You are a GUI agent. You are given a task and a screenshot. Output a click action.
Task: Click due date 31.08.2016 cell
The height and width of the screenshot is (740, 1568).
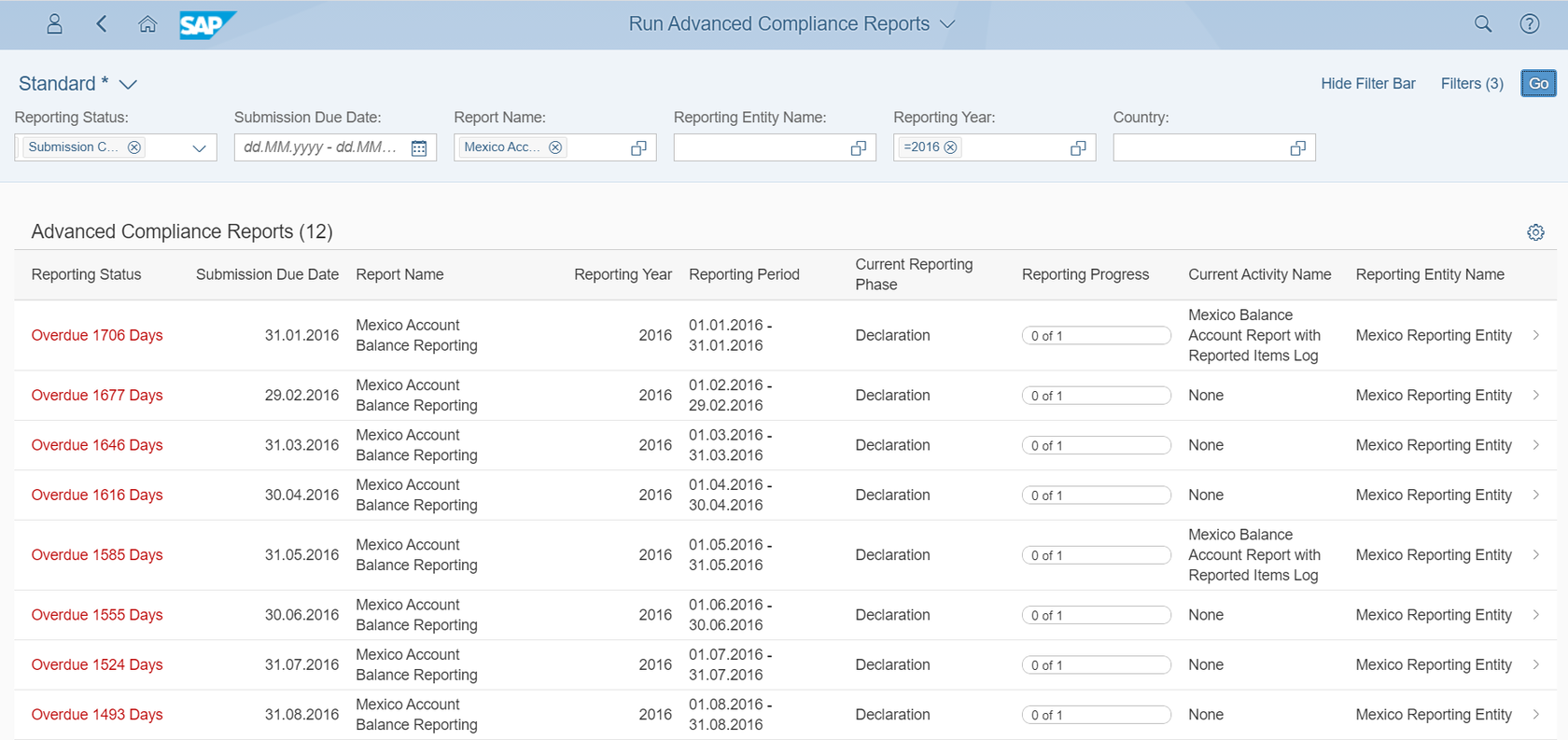point(301,714)
